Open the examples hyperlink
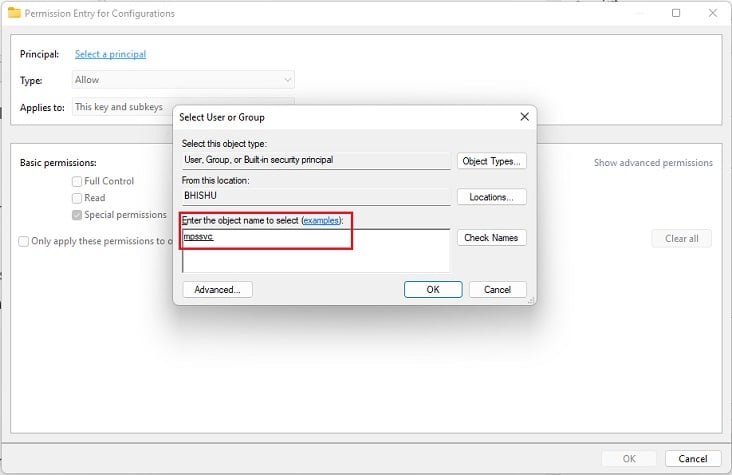 point(321,220)
